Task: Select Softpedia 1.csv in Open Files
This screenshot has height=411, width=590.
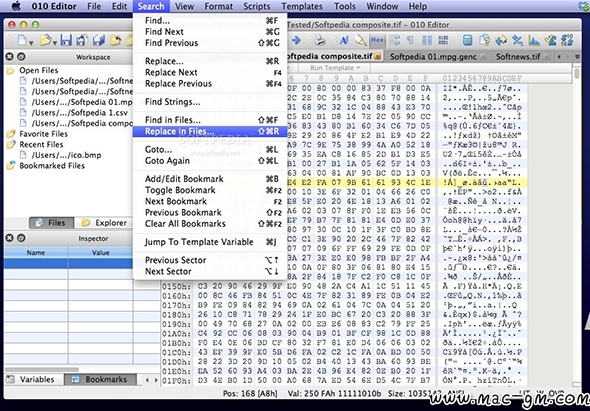Action: (x=75, y=113)
